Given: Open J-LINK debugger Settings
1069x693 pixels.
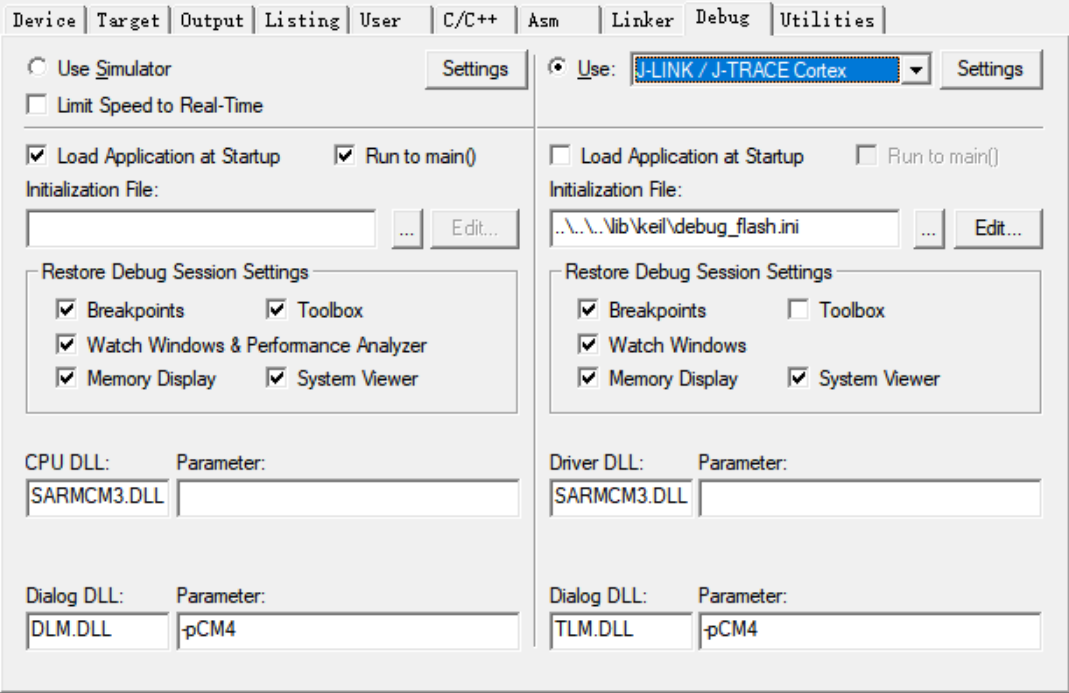Looking at the screenshot, I should (x=990, y=69).
